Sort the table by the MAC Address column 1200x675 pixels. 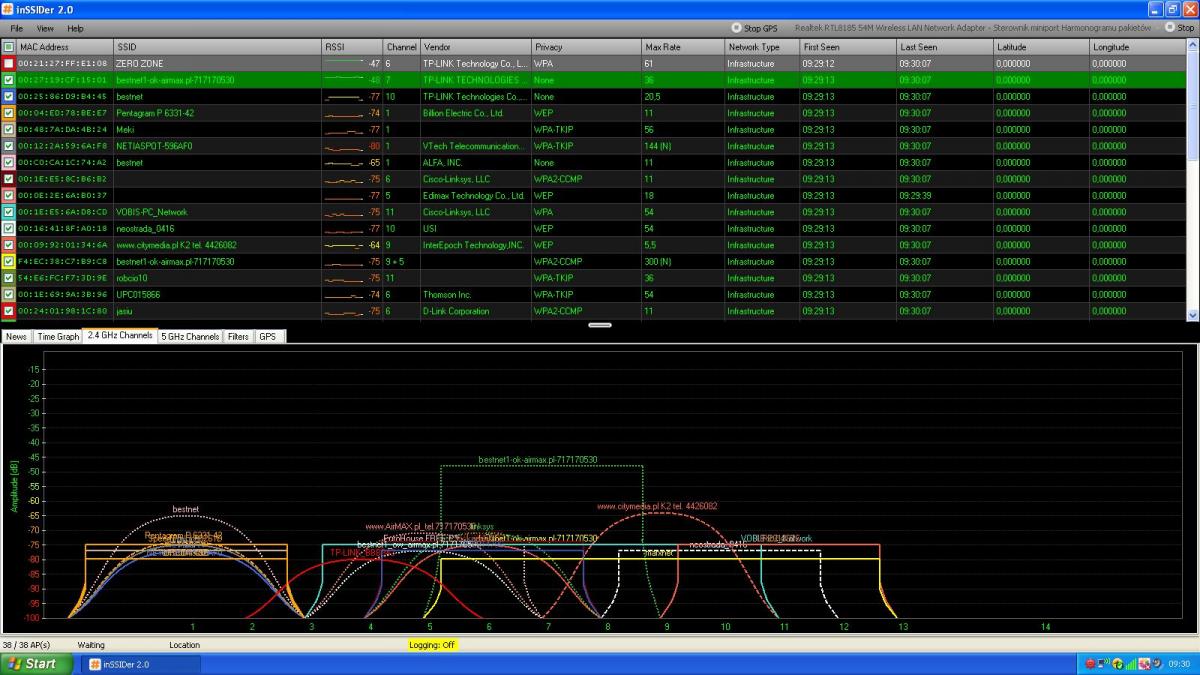coord(65,47)
